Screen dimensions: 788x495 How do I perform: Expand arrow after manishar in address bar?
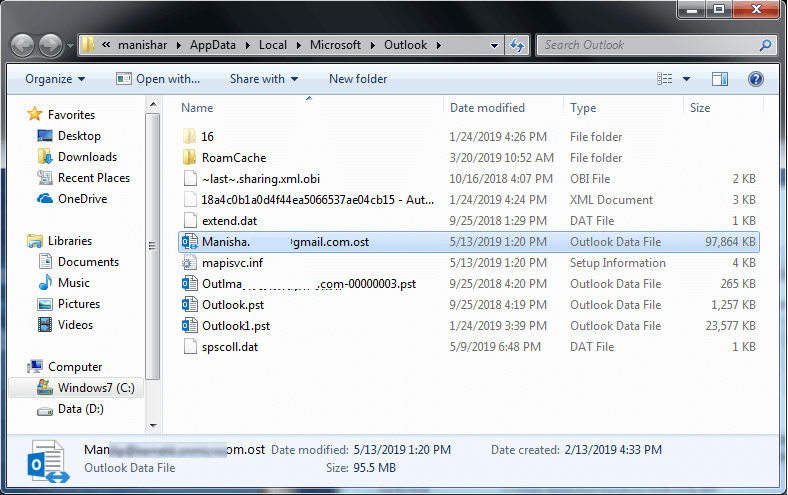179,45
